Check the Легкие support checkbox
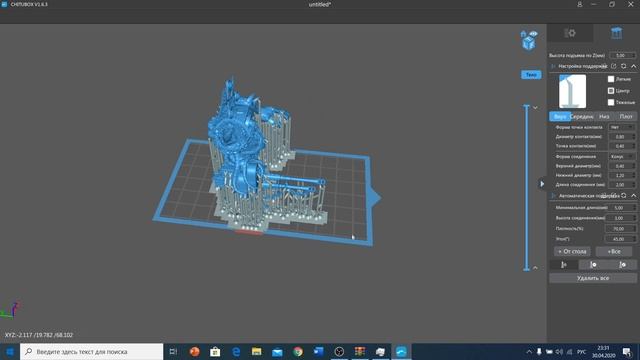 (x=611, y=79)
